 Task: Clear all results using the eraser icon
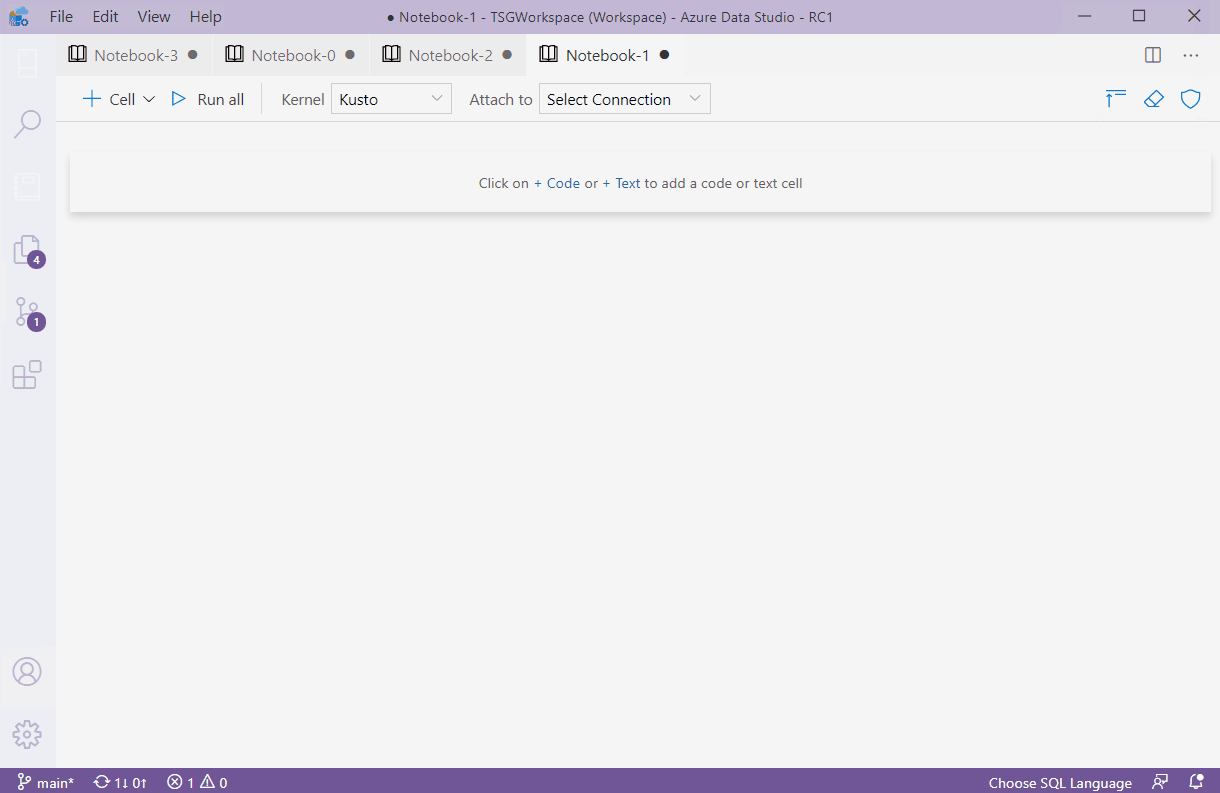[1154, 98]
